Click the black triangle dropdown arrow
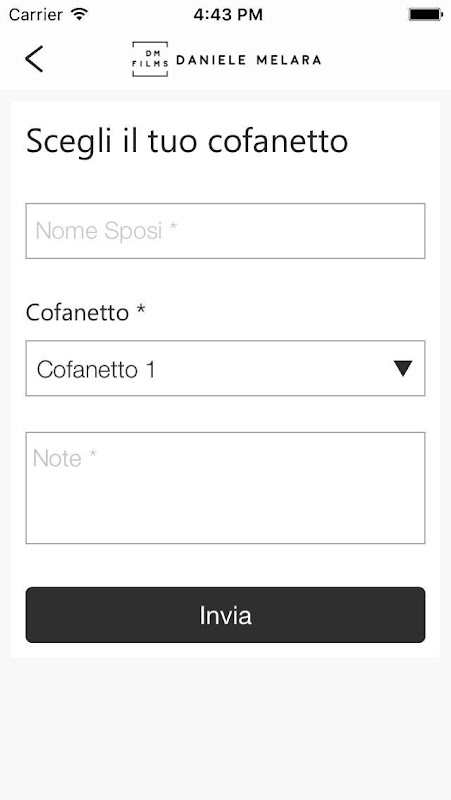The height and width of the screenshot is (800, 451). pos(403,368)
